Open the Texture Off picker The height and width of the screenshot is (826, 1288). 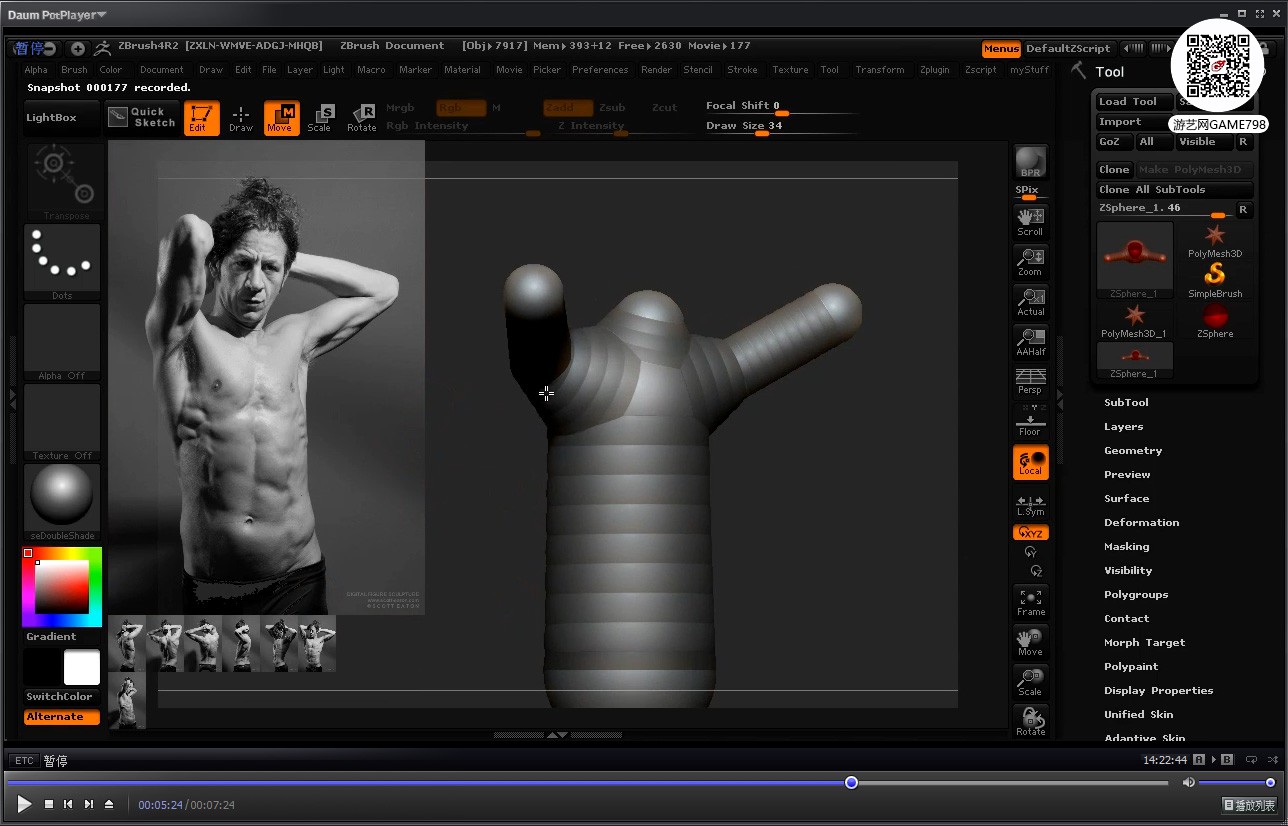62,422
